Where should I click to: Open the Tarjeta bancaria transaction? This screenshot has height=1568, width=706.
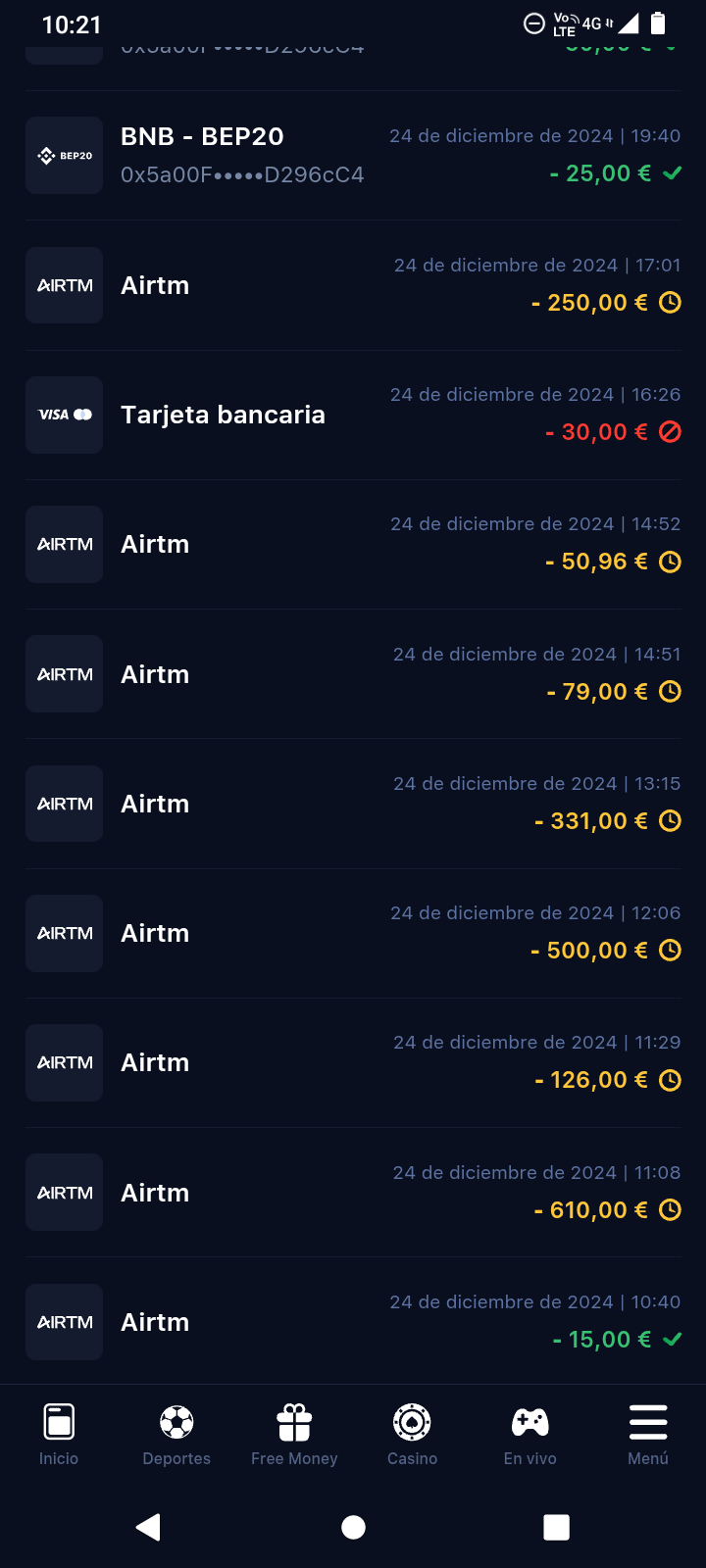point(223,415)
